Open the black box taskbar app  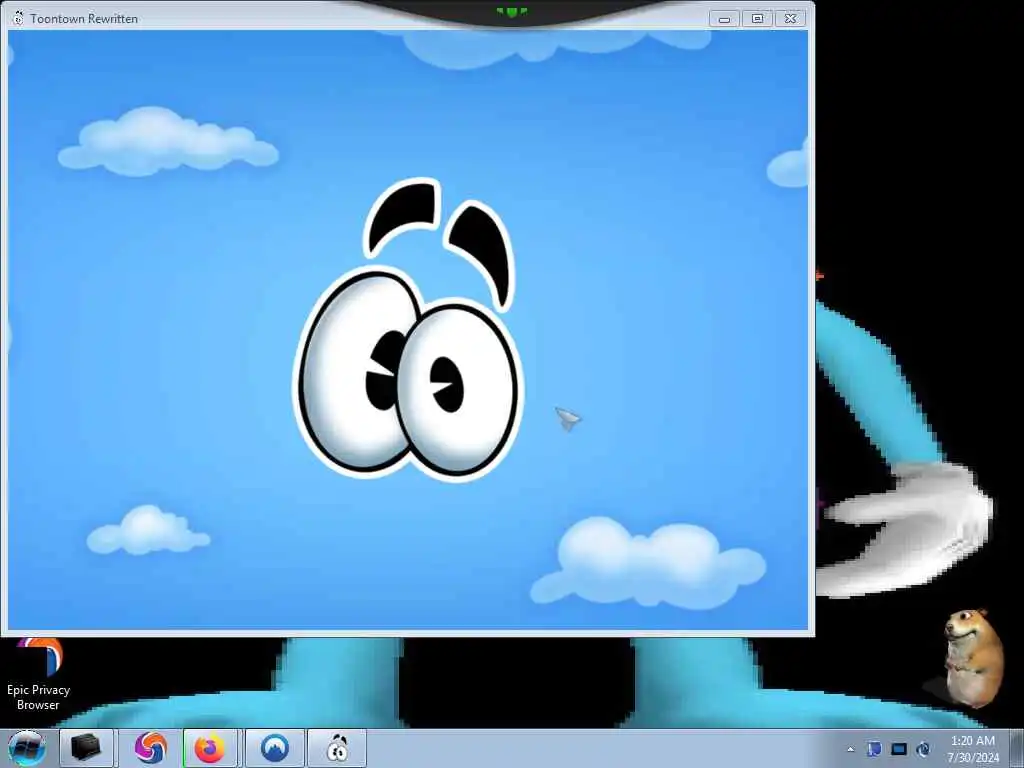[x=86, y=748]
